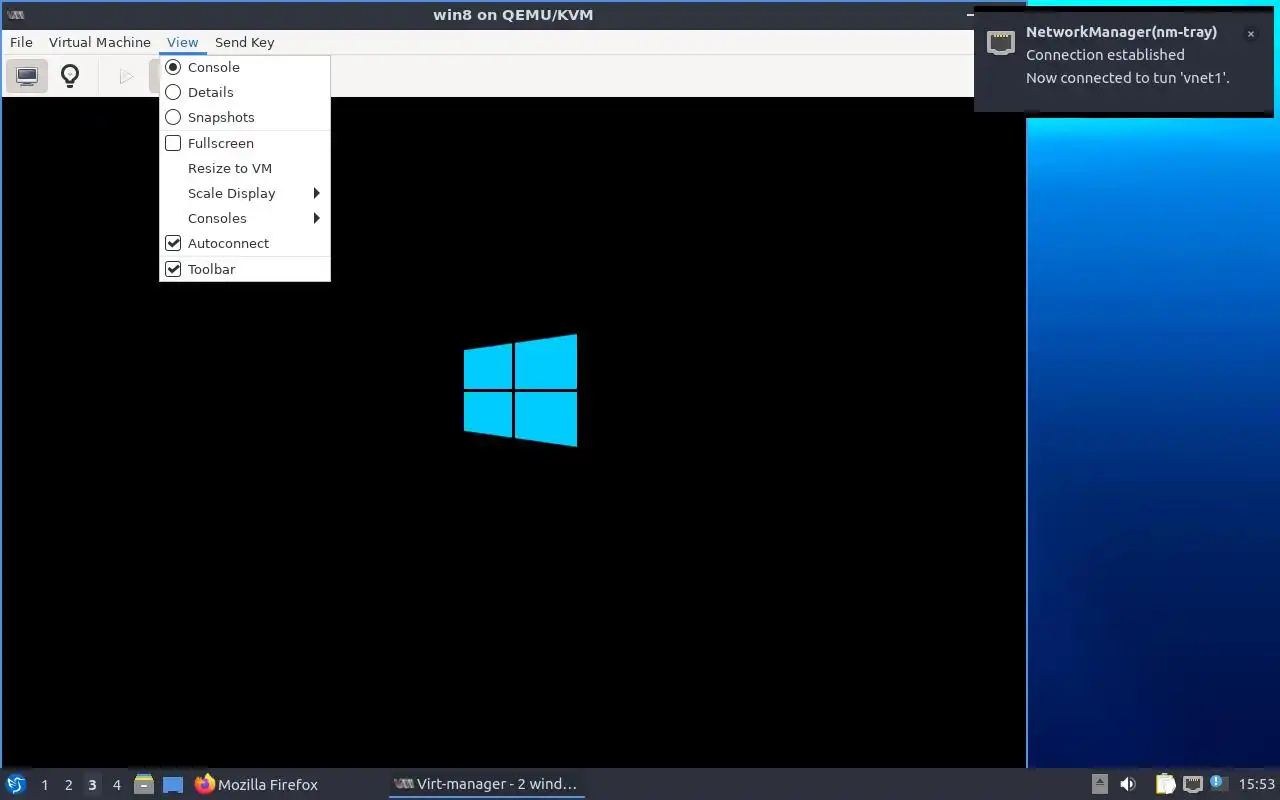Screen dimensions: 1280x800
Task: Select the Snapshots radio option
Action: pos(245,117)
